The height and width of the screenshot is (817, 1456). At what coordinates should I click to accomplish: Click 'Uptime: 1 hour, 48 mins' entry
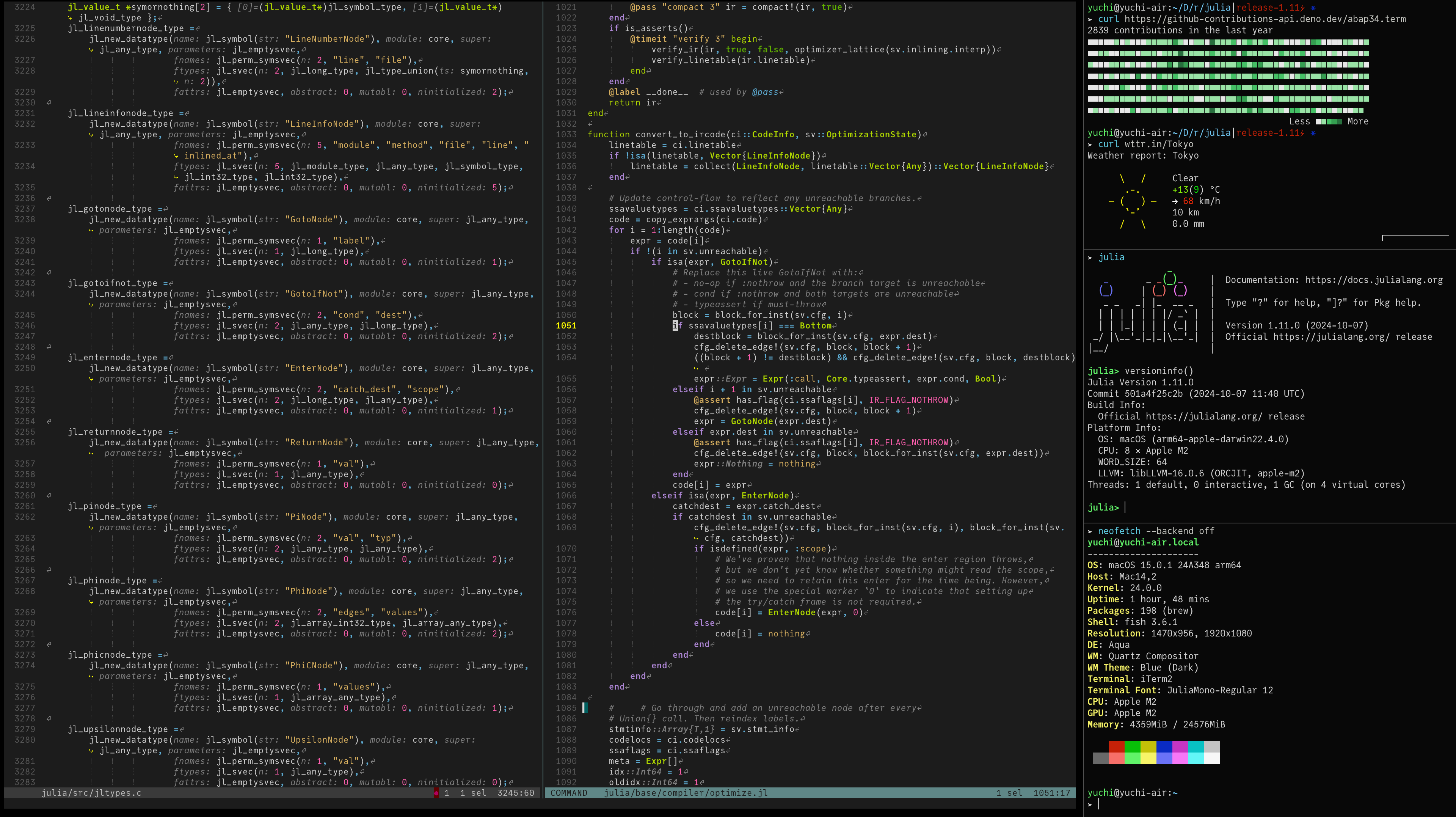coord(1148,599)
